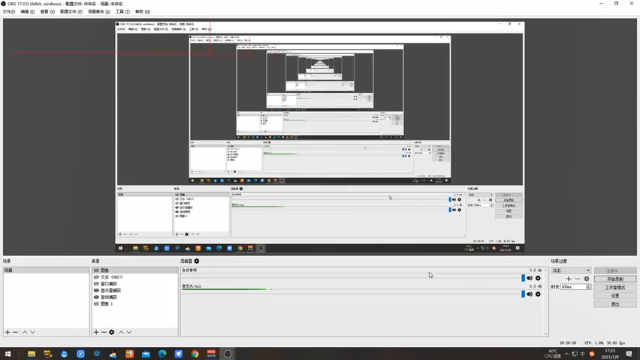This screenshot has height=360, width=640.
Task: Open Microsoft Edge from the taskbar
Action: tap(162, 354)
